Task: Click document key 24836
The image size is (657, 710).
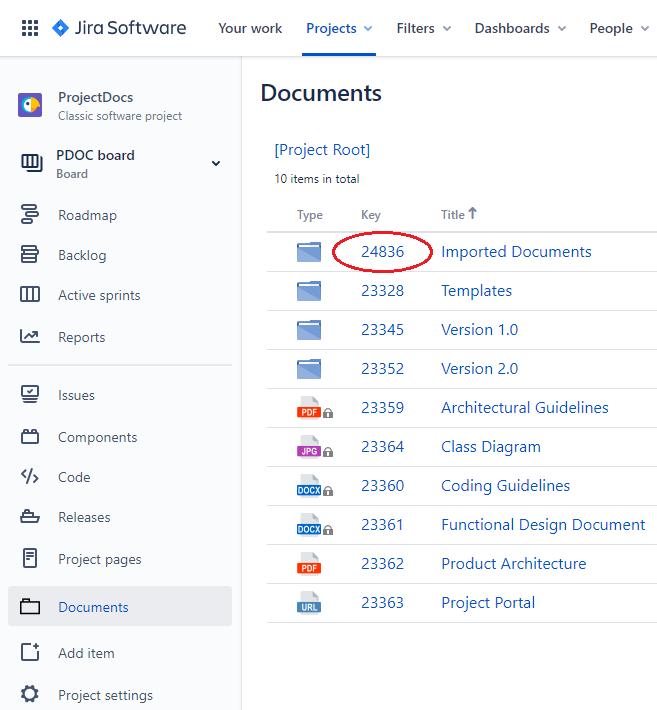Action: [382, 252]
